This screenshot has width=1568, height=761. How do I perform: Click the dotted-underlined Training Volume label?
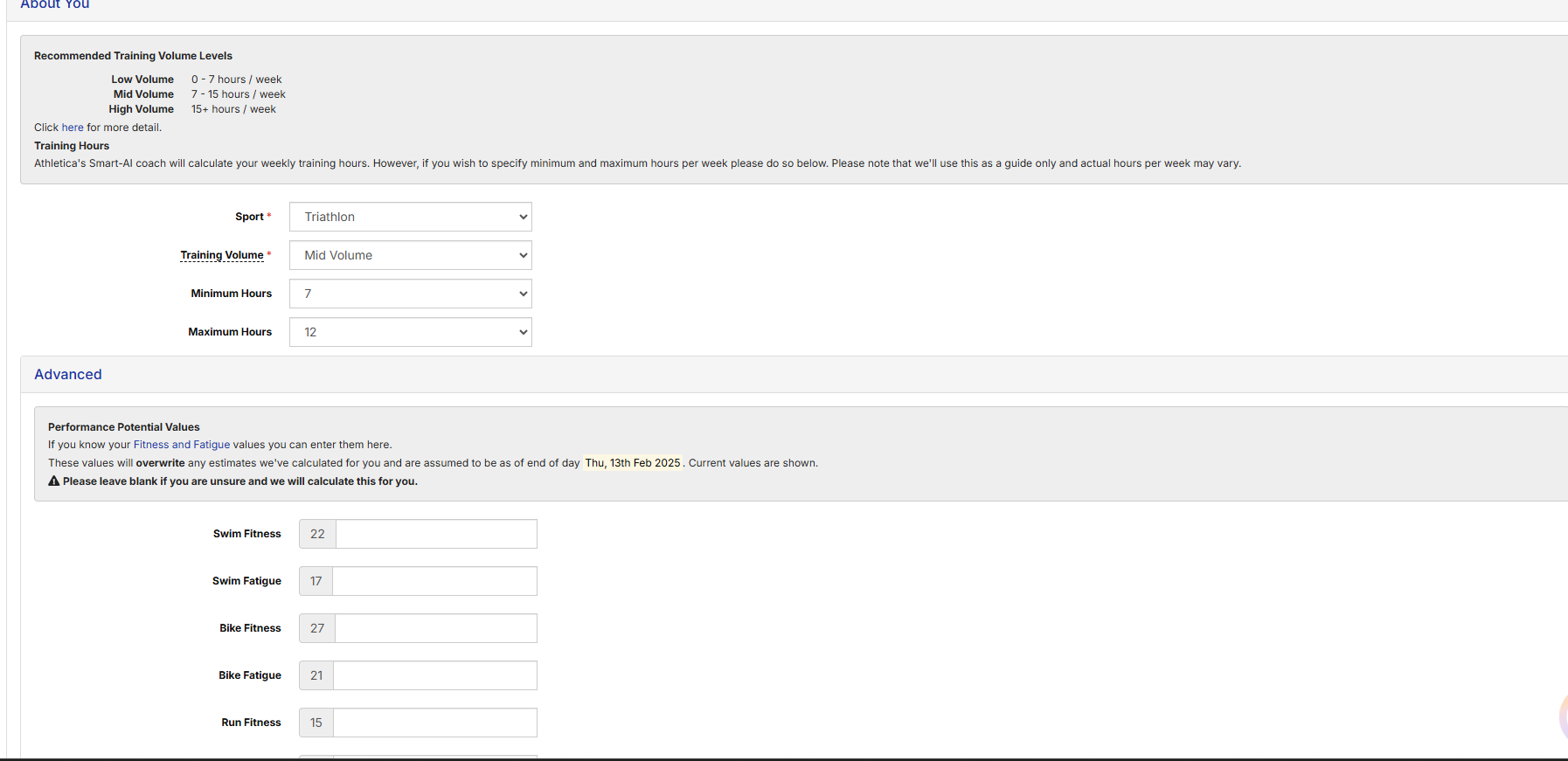click(222, 255)
